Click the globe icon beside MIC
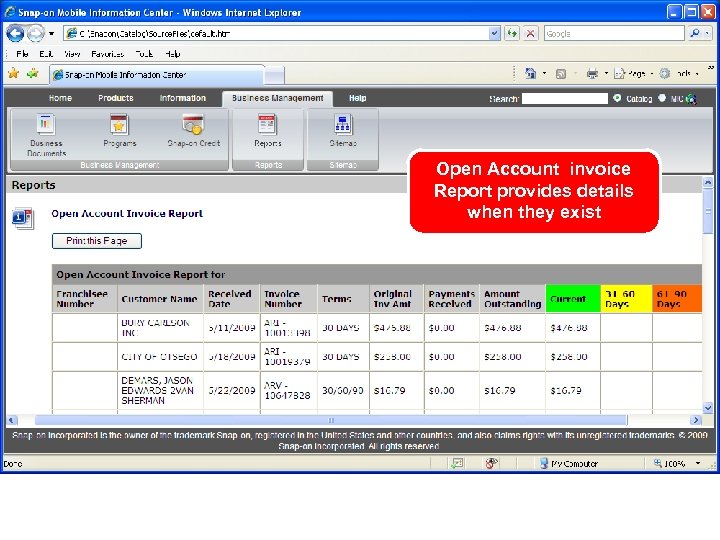This screenshot has height=540, width=720. [x=691, y=99]
